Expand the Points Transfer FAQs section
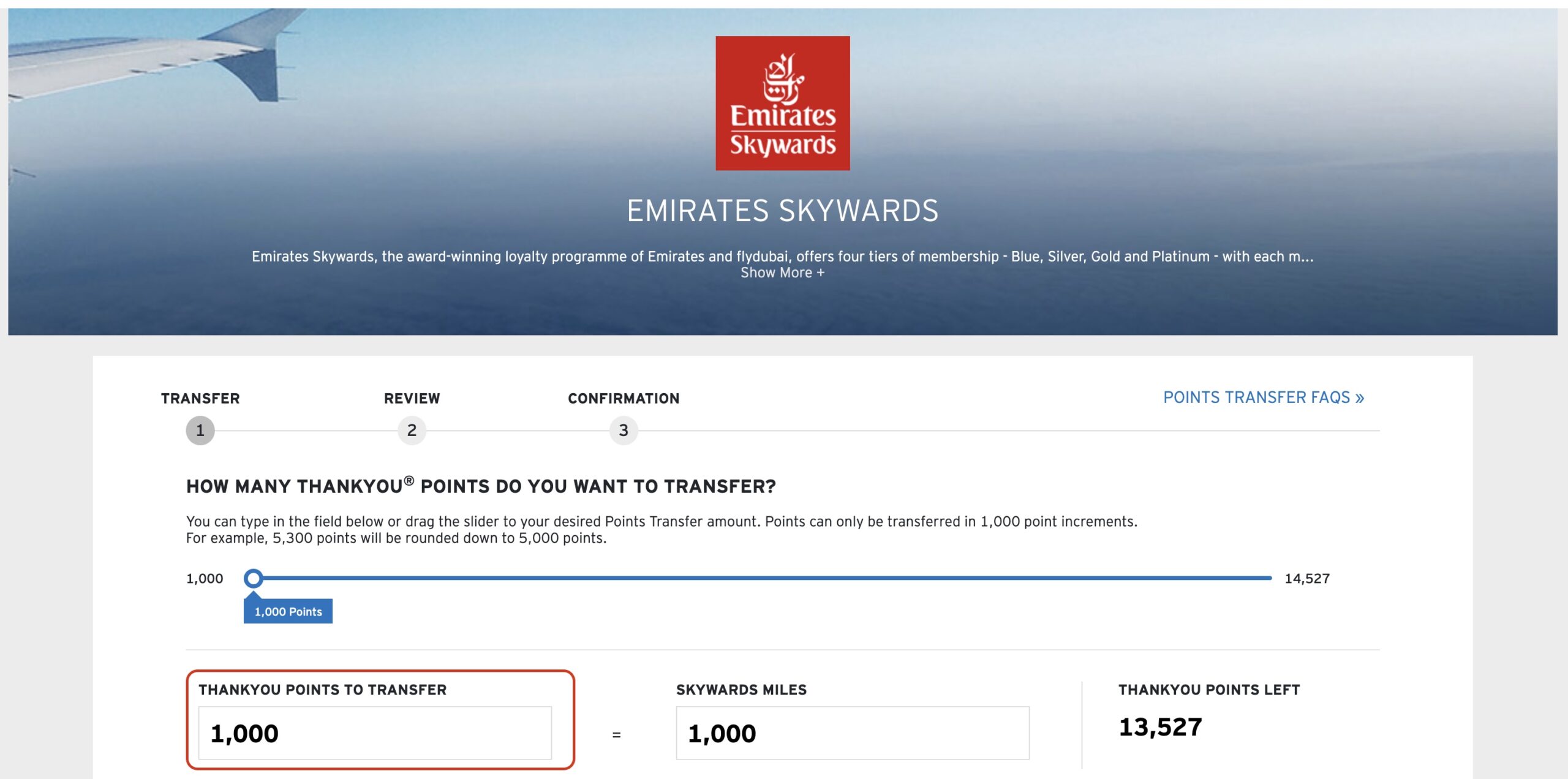 pyautogui.click(x=1262, y=397)
